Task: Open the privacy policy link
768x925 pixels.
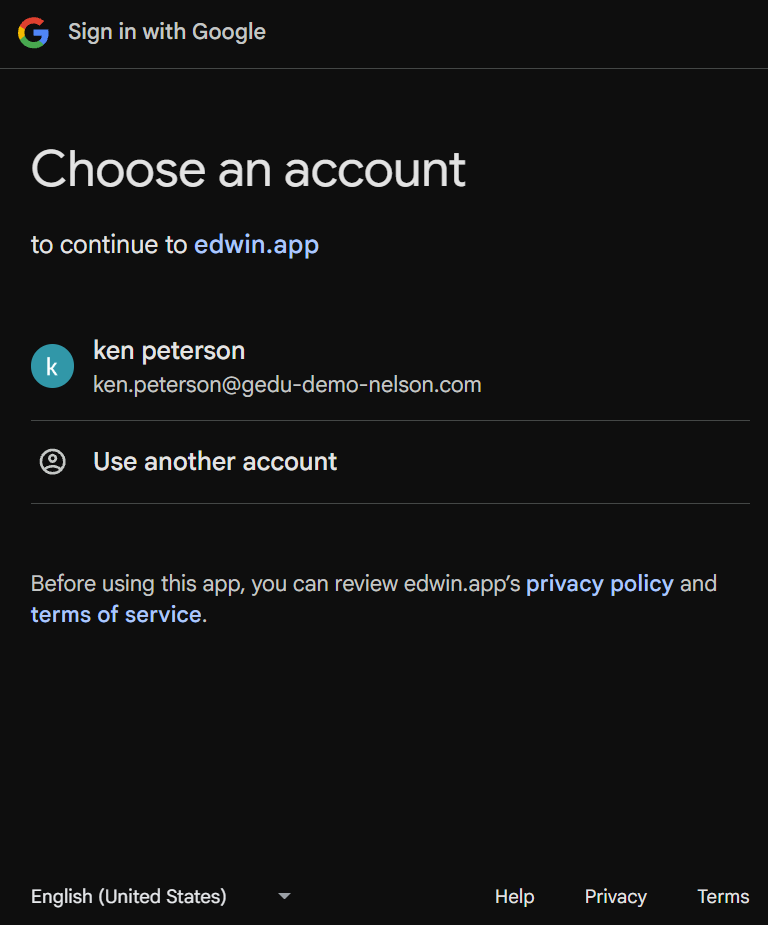Action: tap(600, 583)
